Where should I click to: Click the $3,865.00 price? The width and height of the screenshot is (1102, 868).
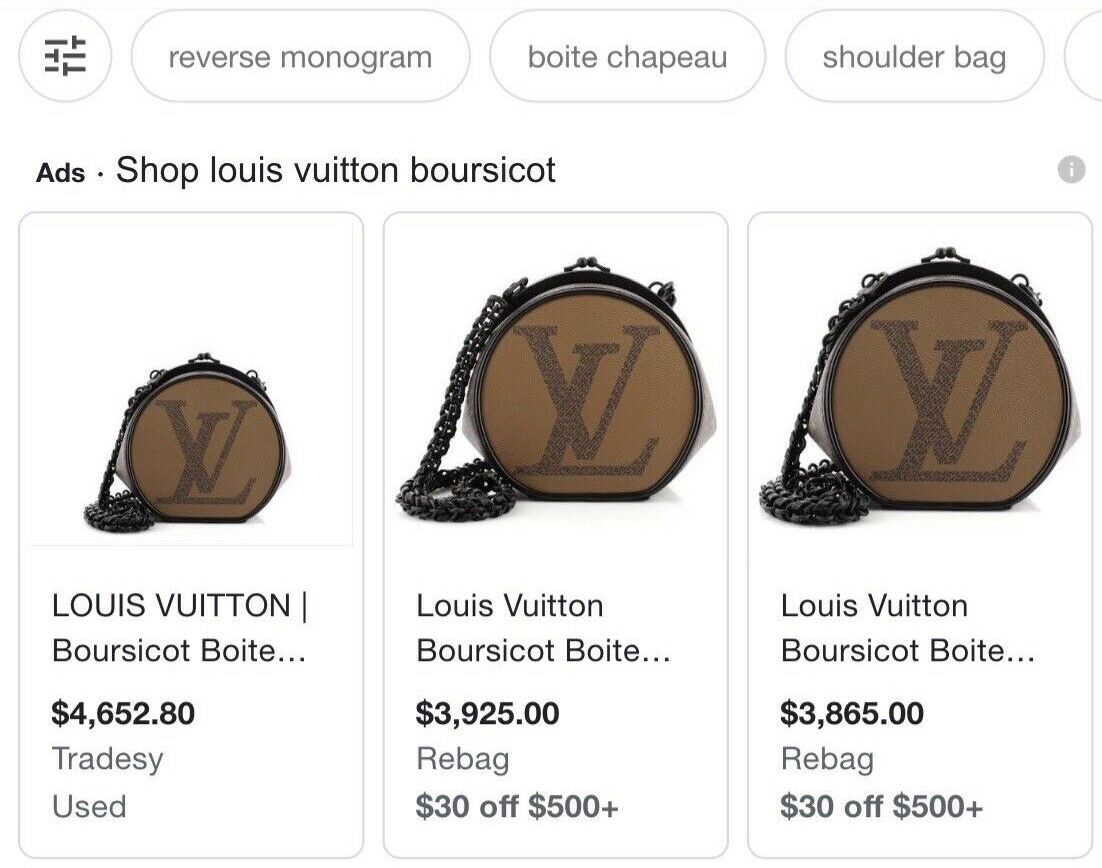852,713
